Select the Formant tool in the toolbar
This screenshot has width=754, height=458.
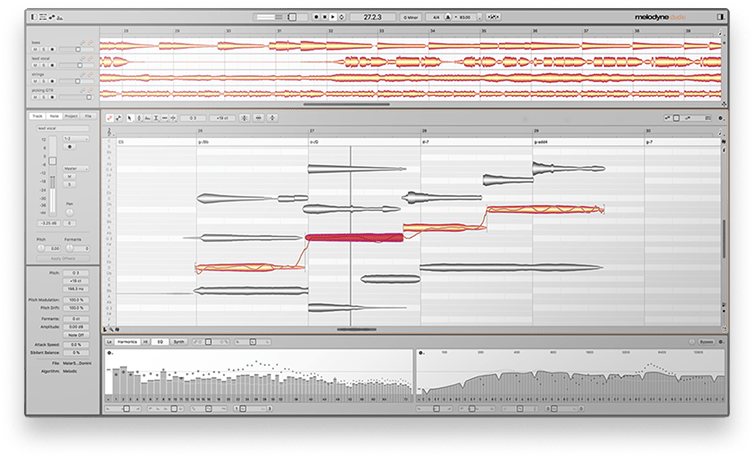point(146,117)
